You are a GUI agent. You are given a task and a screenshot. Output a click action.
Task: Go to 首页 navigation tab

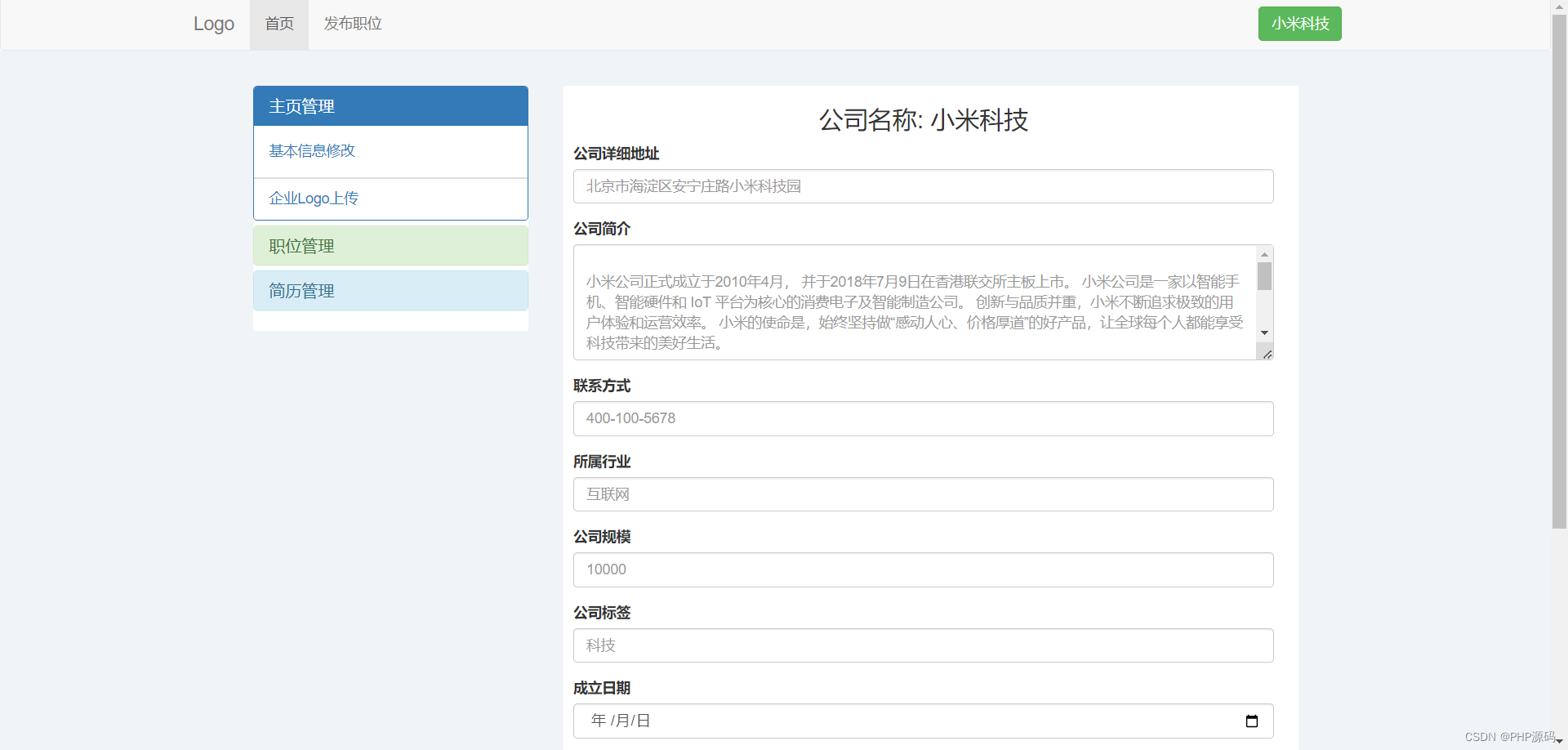click(279, 25)
